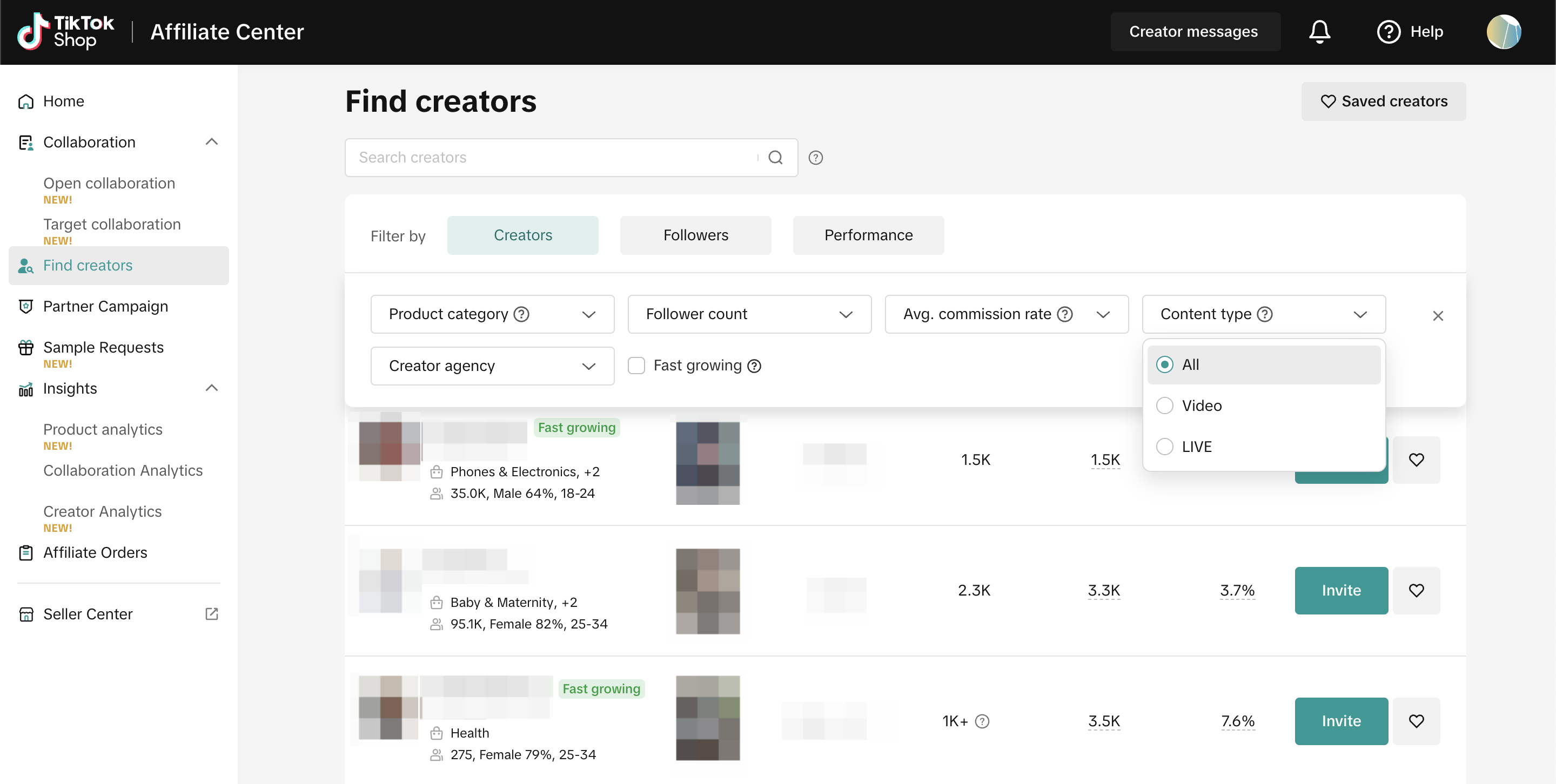Click the notification bell icon
The width and height of the screenshot is (1556, 784).
(1319, 31)
